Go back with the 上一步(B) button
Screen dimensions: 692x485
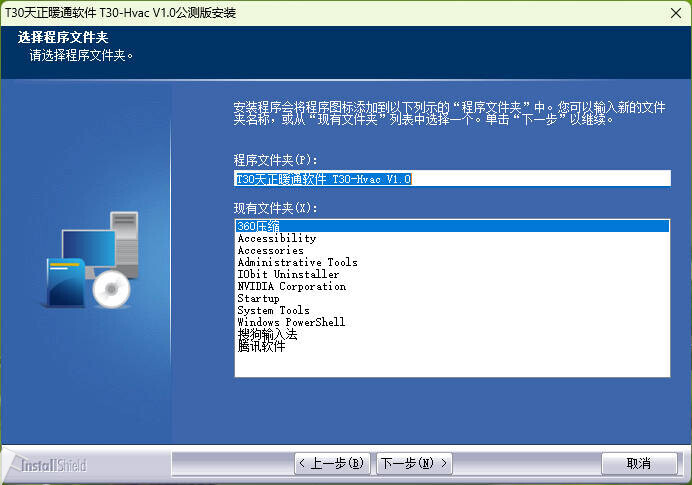point(333,464)
